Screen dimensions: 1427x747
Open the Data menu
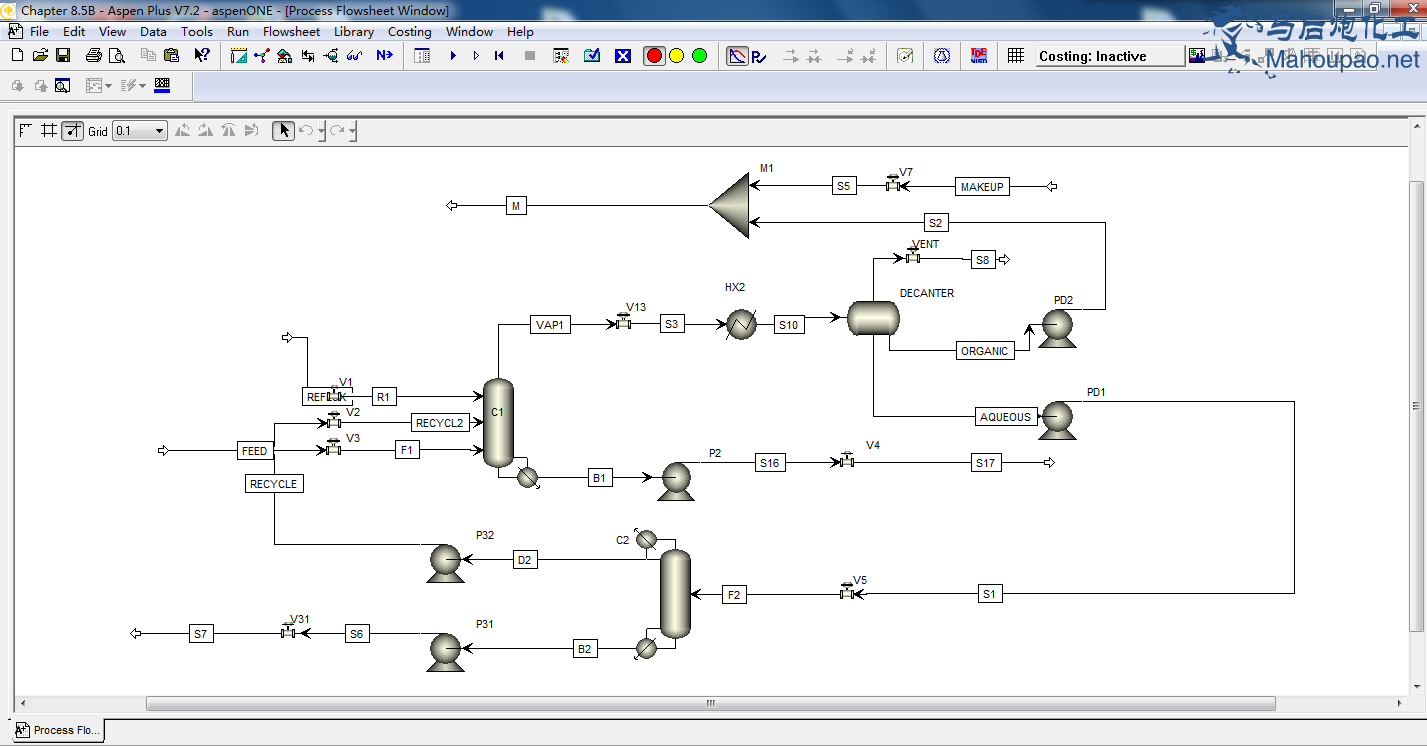click(153, 31)
